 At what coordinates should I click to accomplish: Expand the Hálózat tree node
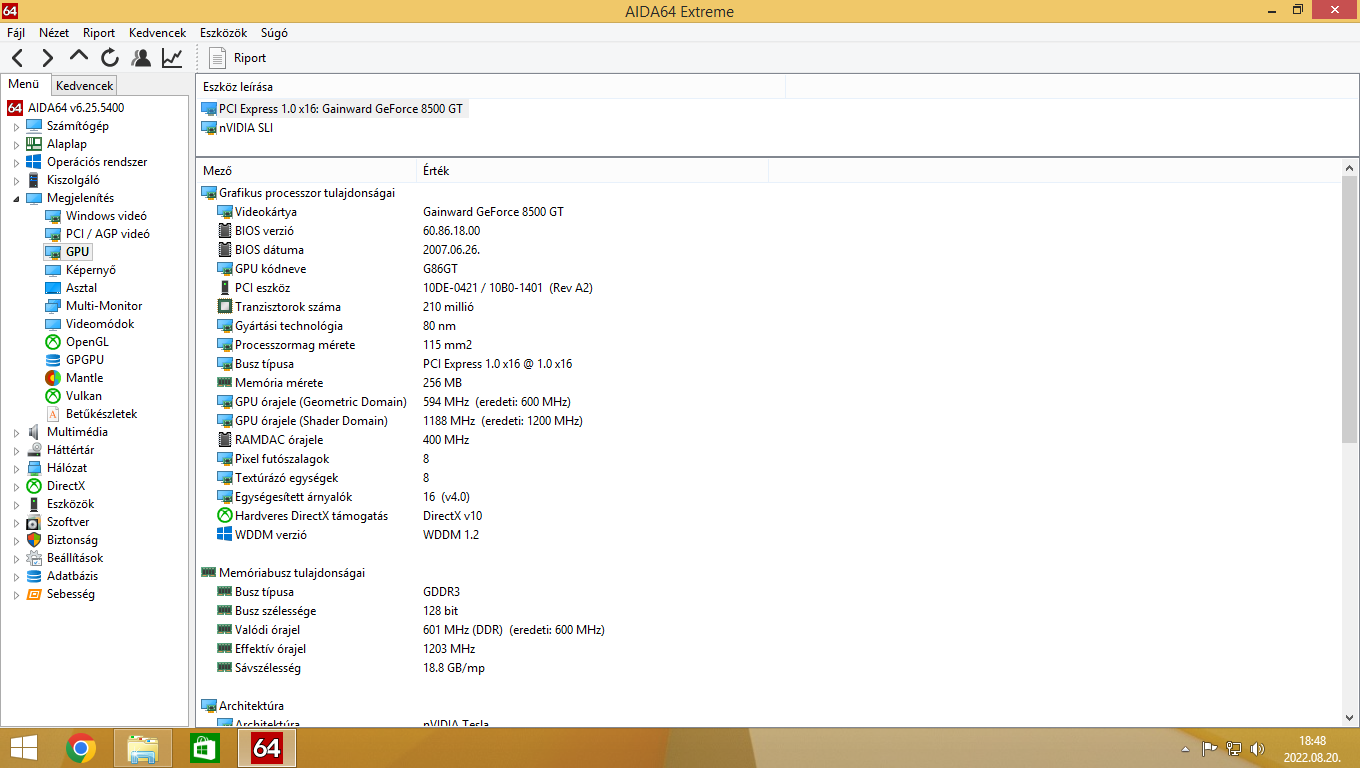16,469
